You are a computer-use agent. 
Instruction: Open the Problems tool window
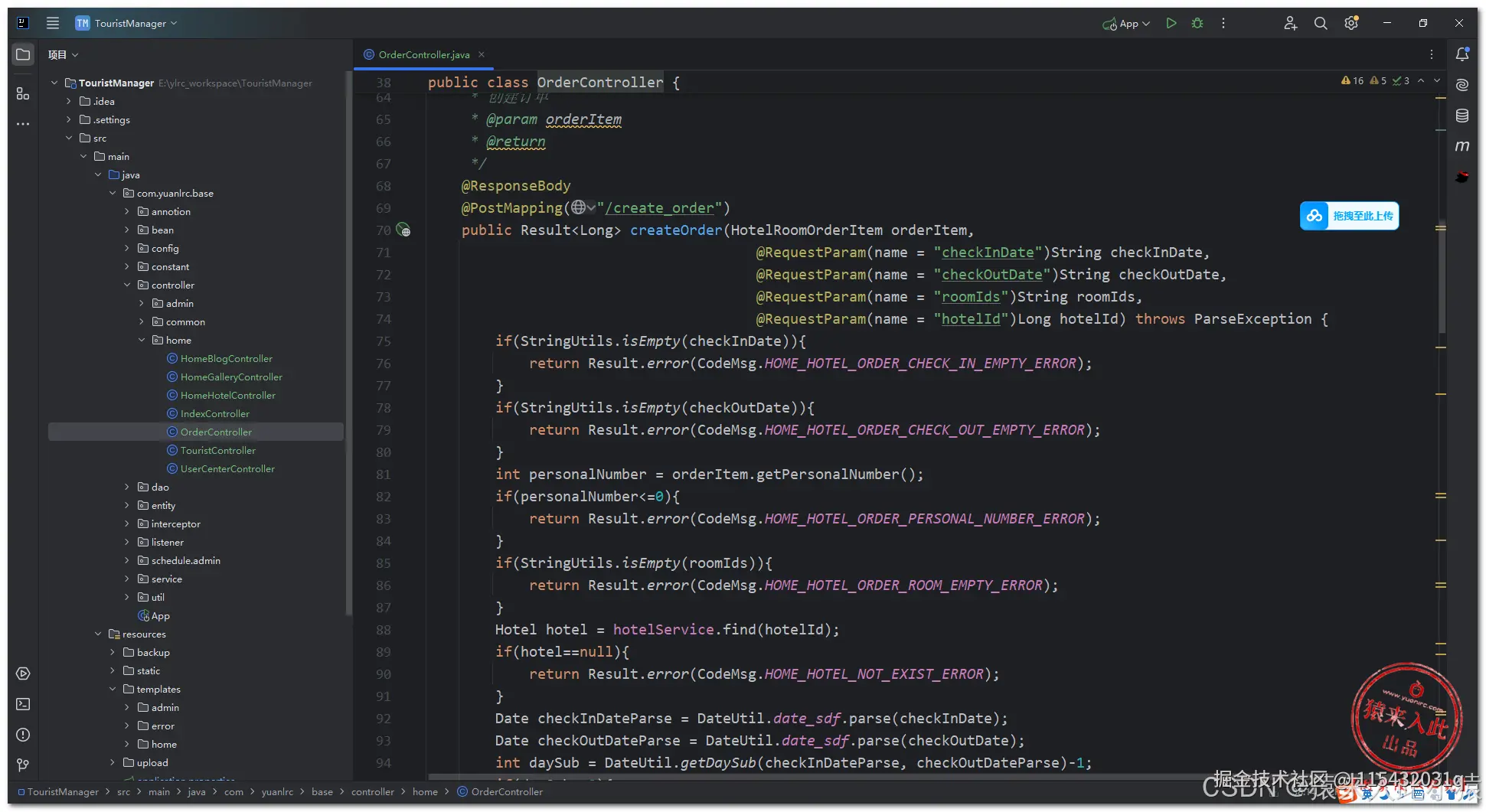pyautogui.click(x=23, y=735)
